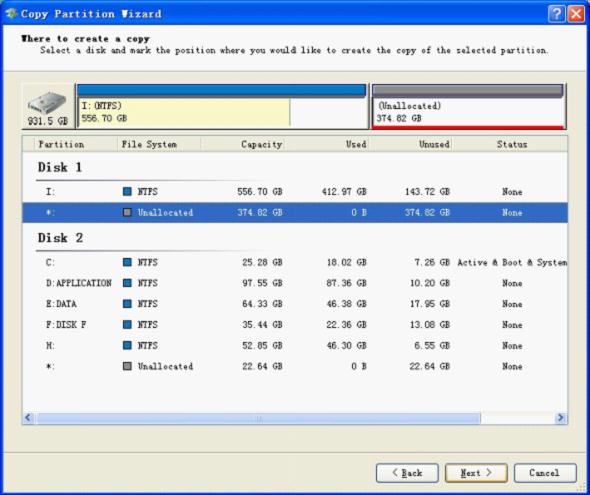Click the blue NTFS icon for partition I:
The width and height of the screenshot is (590, 495).
pos(127,191)
